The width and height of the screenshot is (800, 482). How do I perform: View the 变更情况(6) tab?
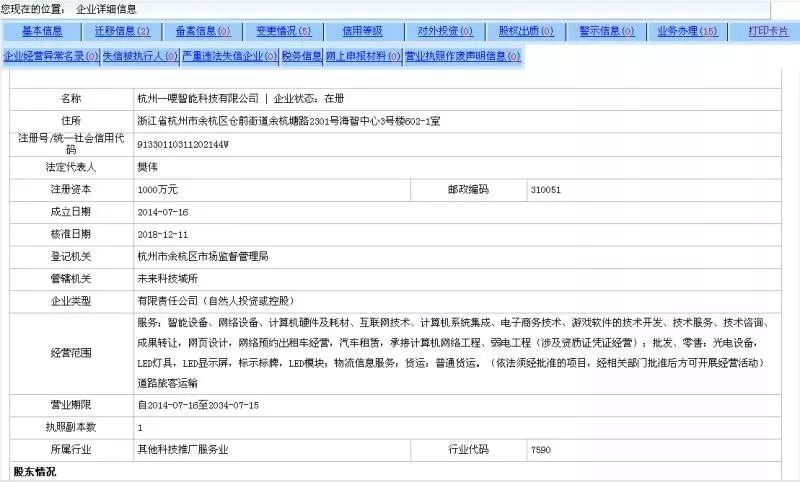point(284,31)
